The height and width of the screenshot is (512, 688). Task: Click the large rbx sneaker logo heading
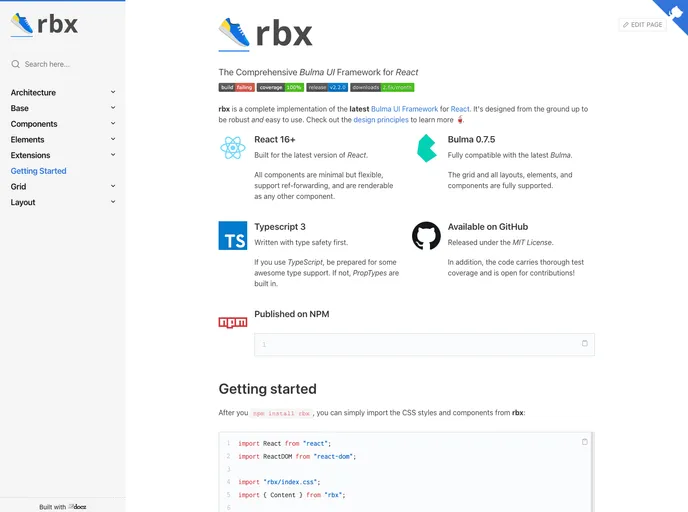265,34
